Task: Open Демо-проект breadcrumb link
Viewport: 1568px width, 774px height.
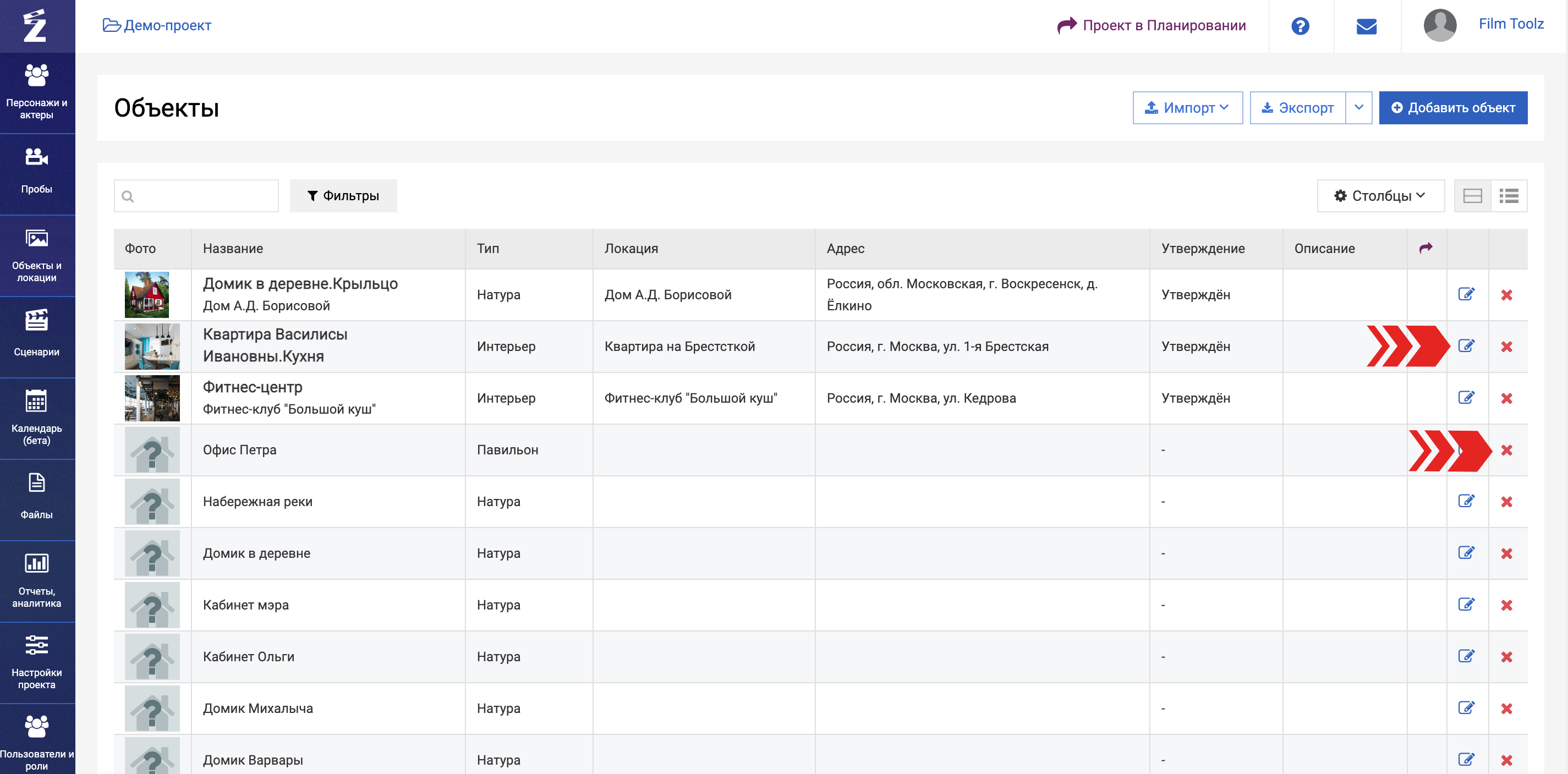Action: point(157,25)
